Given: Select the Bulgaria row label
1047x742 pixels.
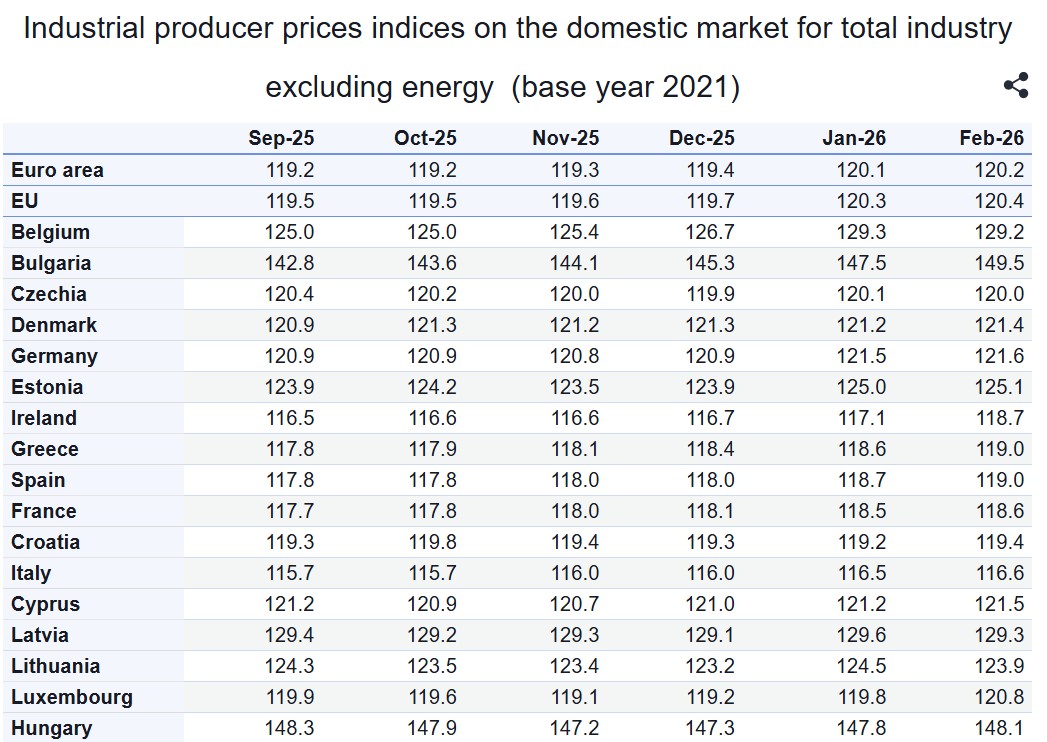Looking at the screenshot, I should point(51,263).
